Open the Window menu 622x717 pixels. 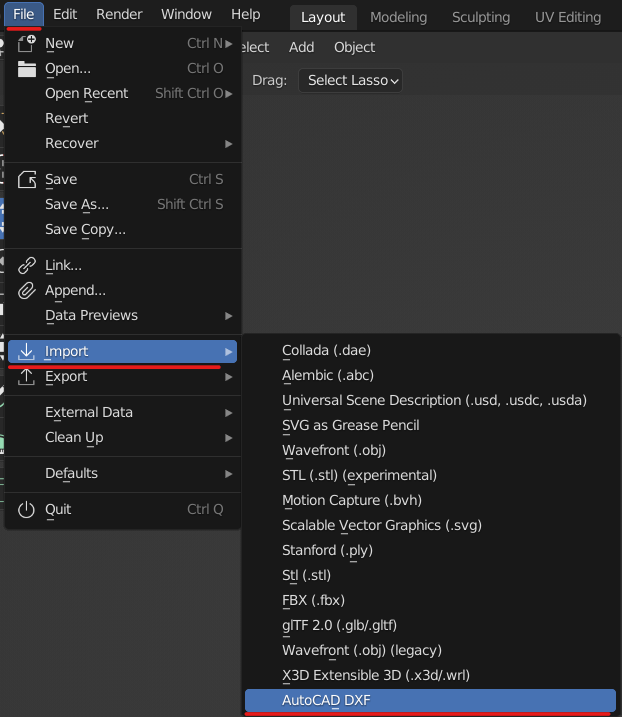tap(186, 14)
